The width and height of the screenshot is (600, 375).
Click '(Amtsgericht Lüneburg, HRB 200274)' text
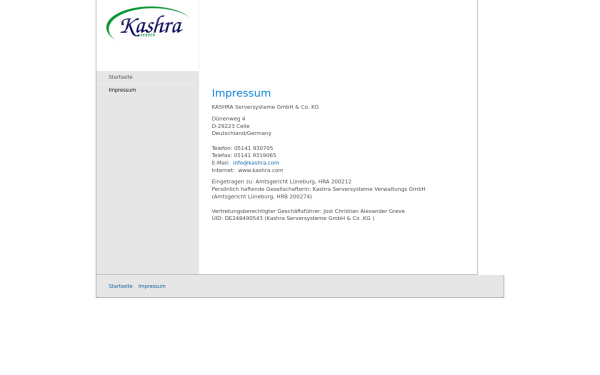click(262, 197)
